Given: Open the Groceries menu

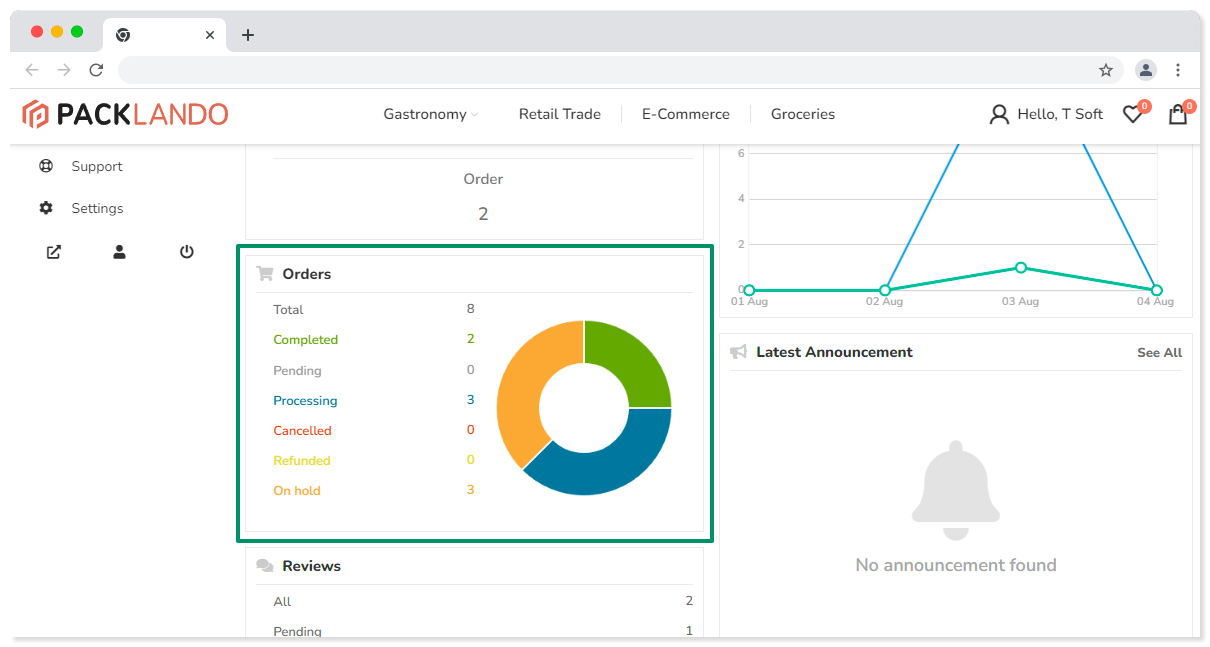Looking at the screenshot, I should (803, 114).
